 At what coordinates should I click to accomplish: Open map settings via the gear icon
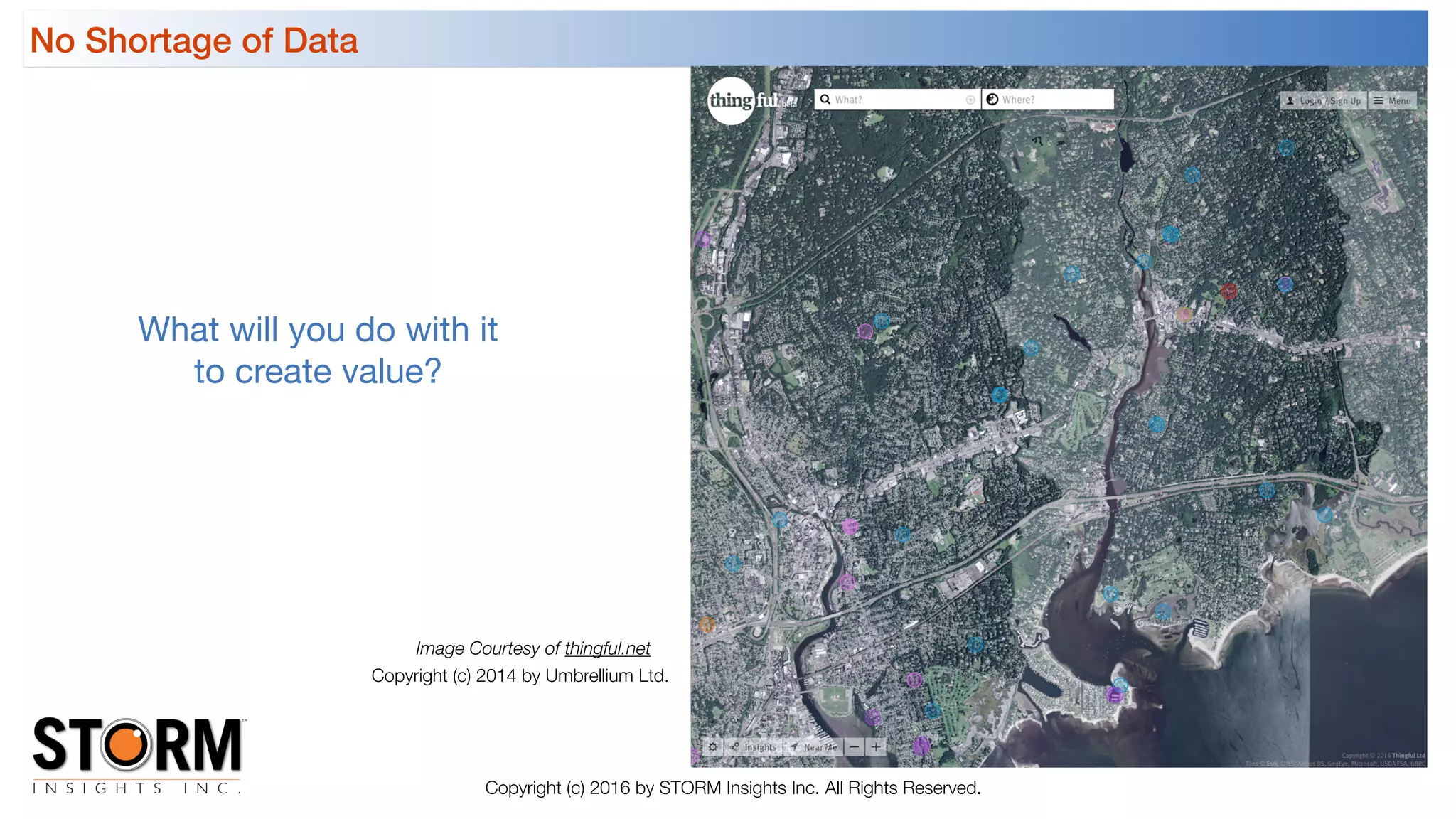pyautogui.click(x=713, y=747)
